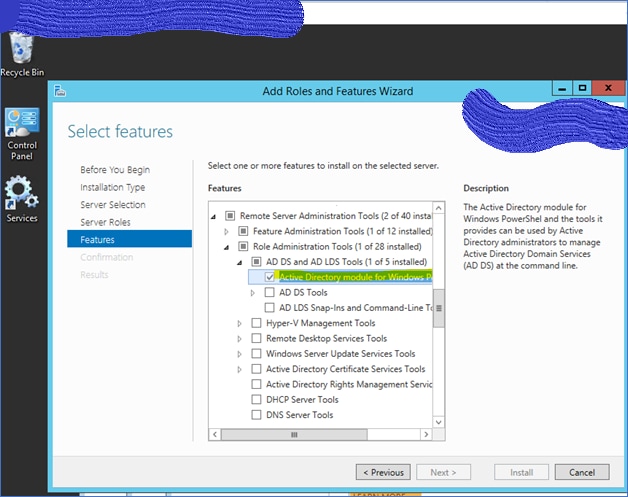Image resolution: width=628 pixels, height=497 pixels.
Task: Collapse Role Administration Tools node
Action: click(227, 247)
